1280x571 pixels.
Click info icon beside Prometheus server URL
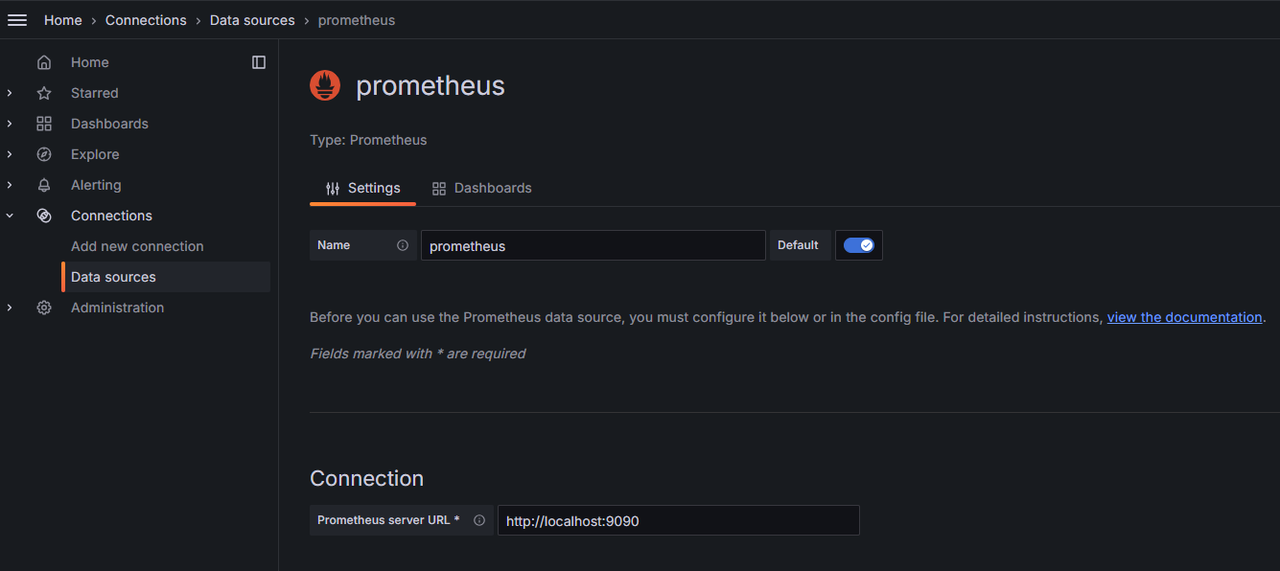(479, 520)
